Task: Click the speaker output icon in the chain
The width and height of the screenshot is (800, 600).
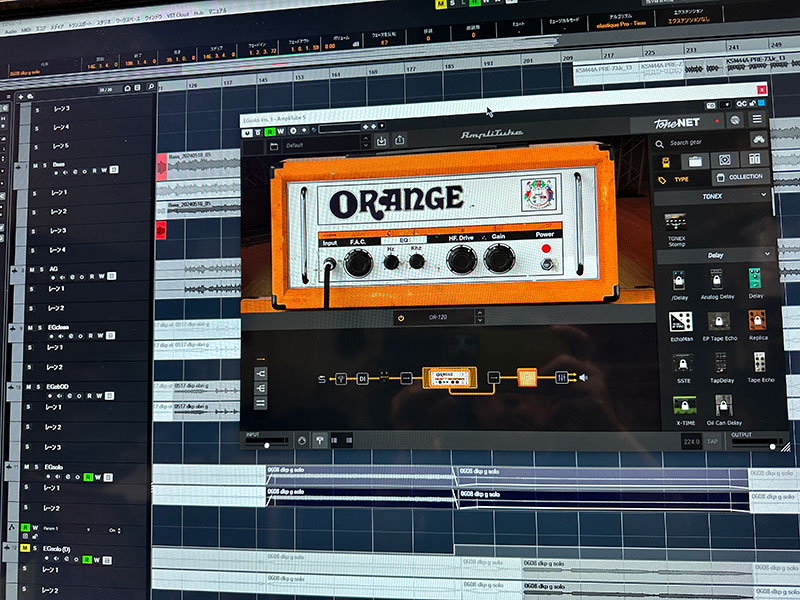Action: [x=584, y=378]
